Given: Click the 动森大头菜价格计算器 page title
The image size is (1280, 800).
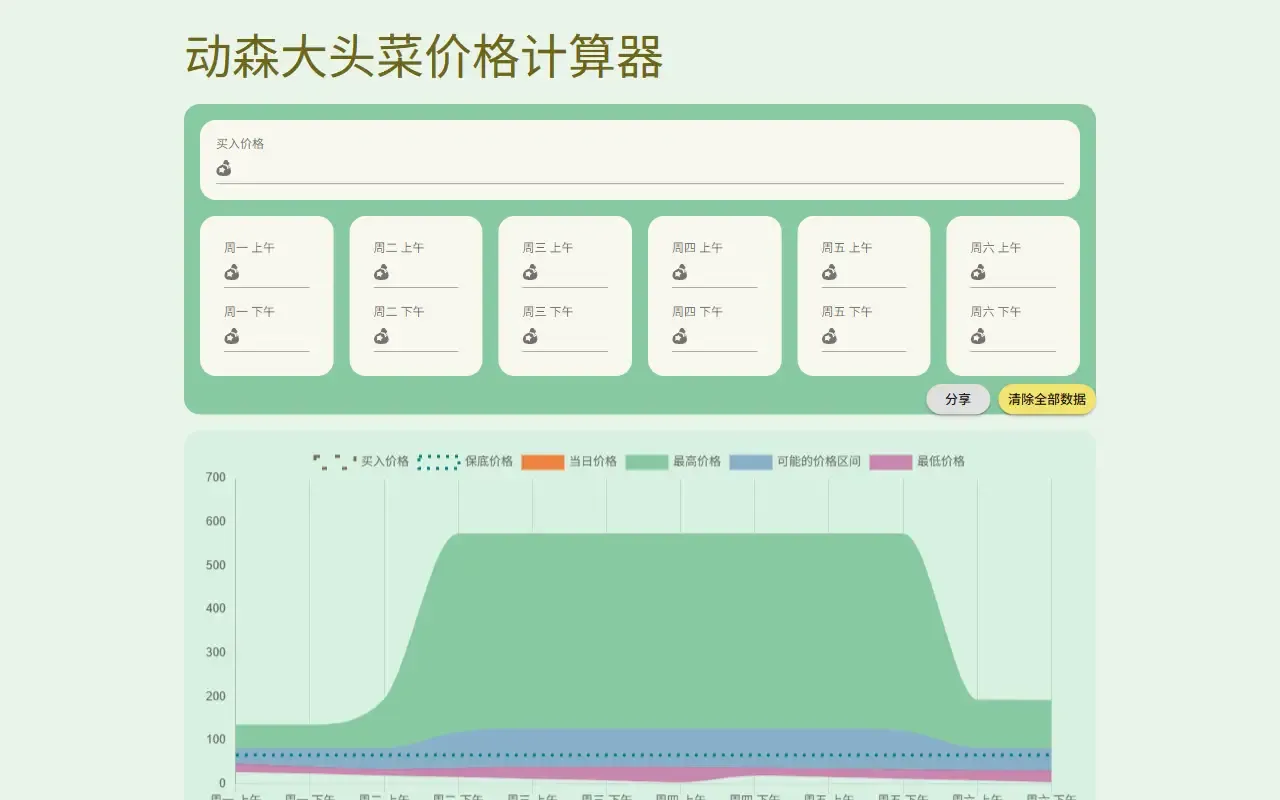Looking at the screenshot, I should [x=424, y=57].
